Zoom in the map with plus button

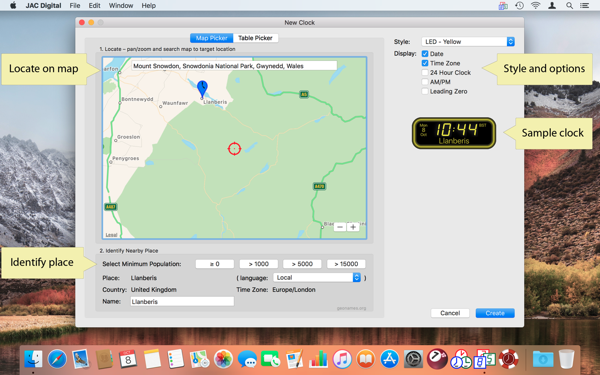[x=353, y=227]
